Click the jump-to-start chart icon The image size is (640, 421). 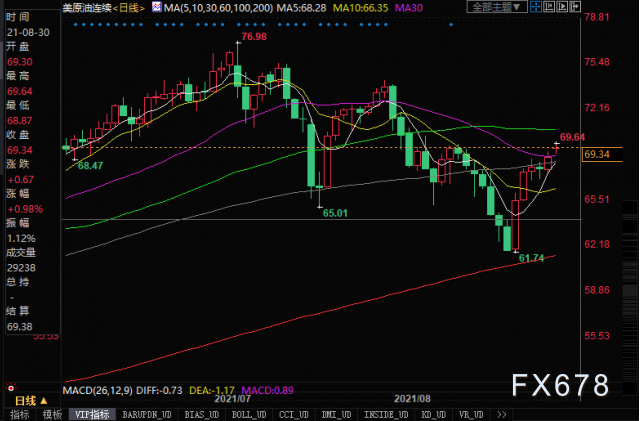549,7
